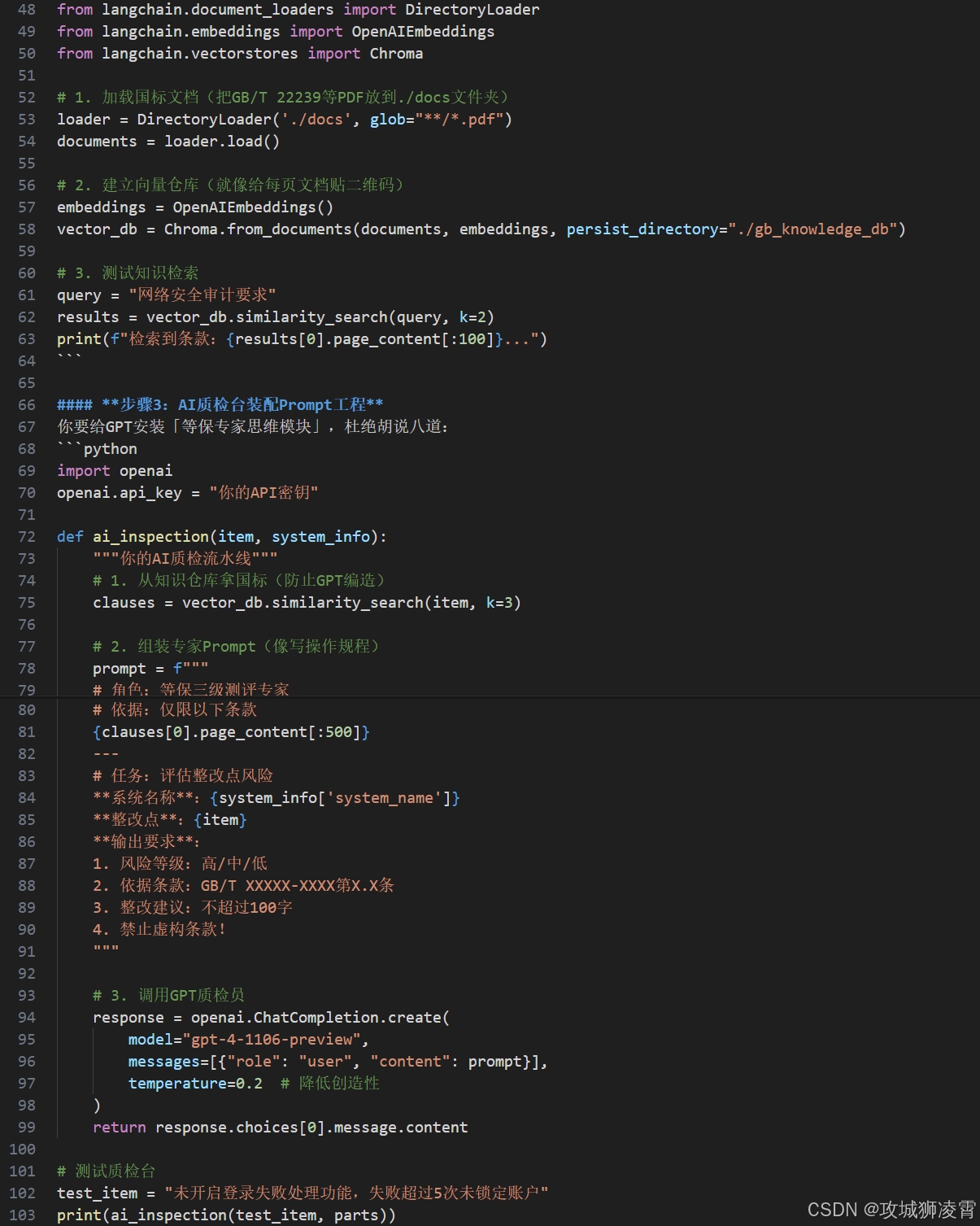Click the system_info['system_name'] placeholder

335,798
